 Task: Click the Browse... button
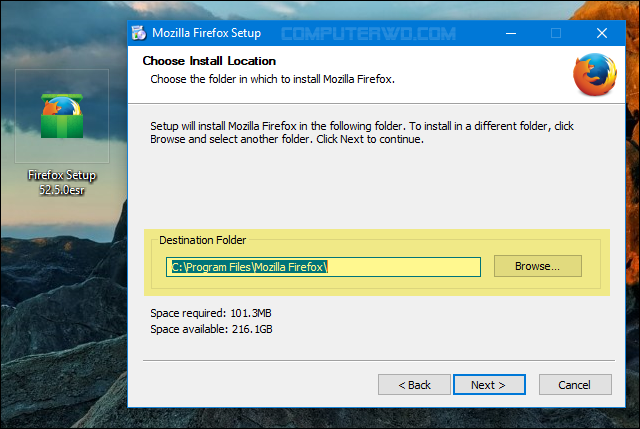pos(538,266)
